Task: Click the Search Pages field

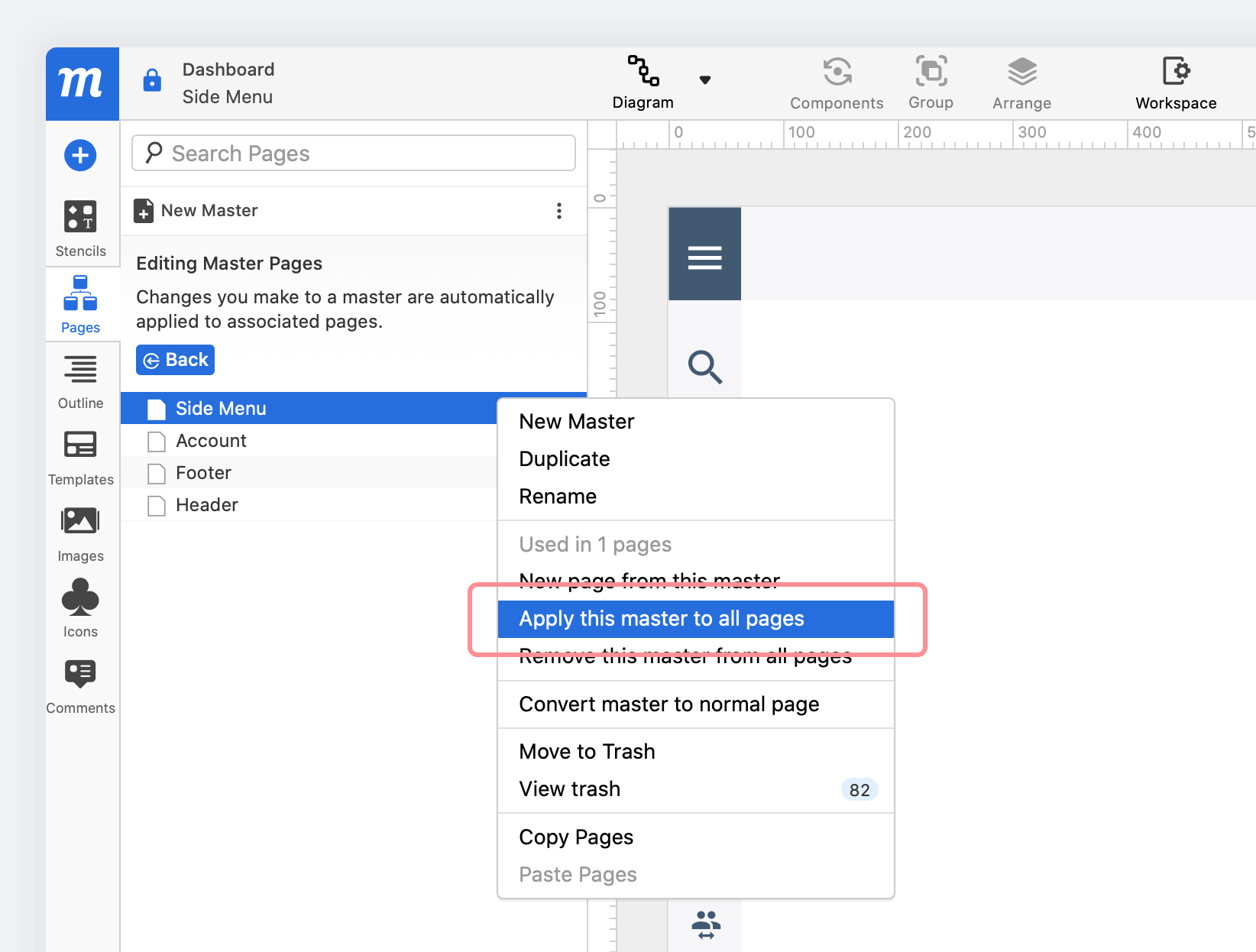Action: [354, 154]
